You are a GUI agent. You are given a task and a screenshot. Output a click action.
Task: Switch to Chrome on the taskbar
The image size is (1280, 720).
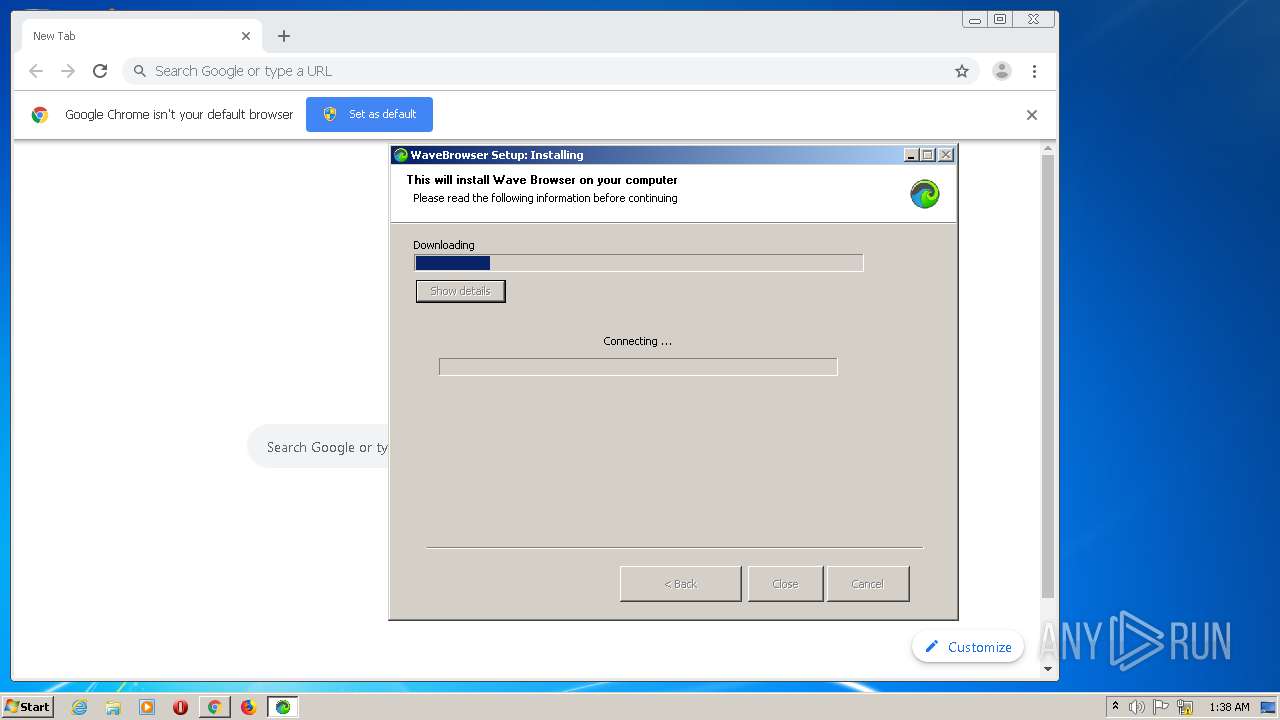214,707
